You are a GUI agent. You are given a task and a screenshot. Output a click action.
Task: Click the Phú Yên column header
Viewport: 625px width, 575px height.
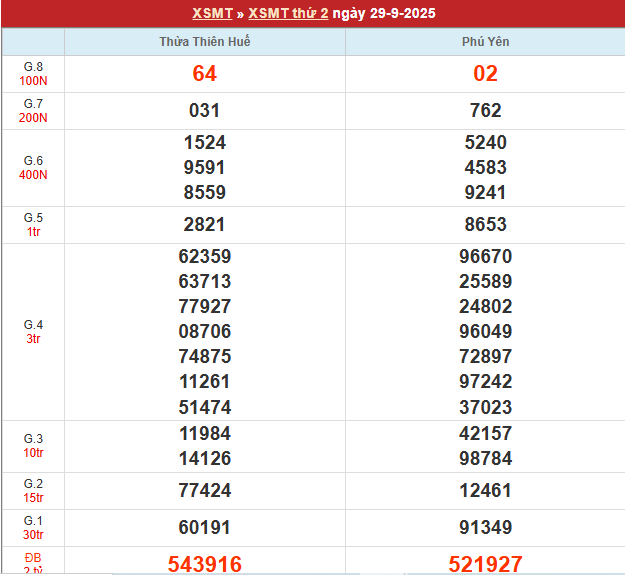(485, 42)
